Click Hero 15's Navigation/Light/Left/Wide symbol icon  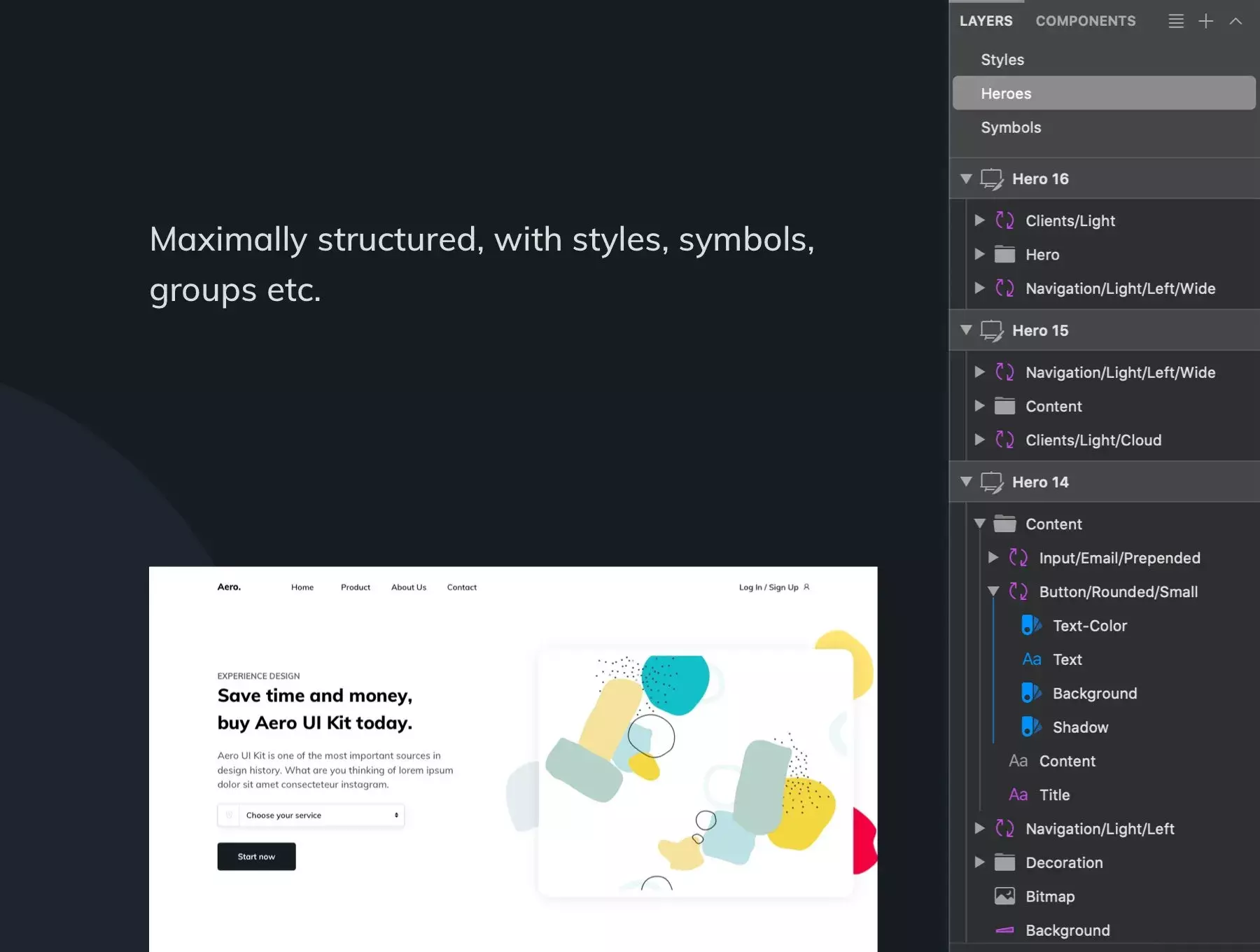1004,372
